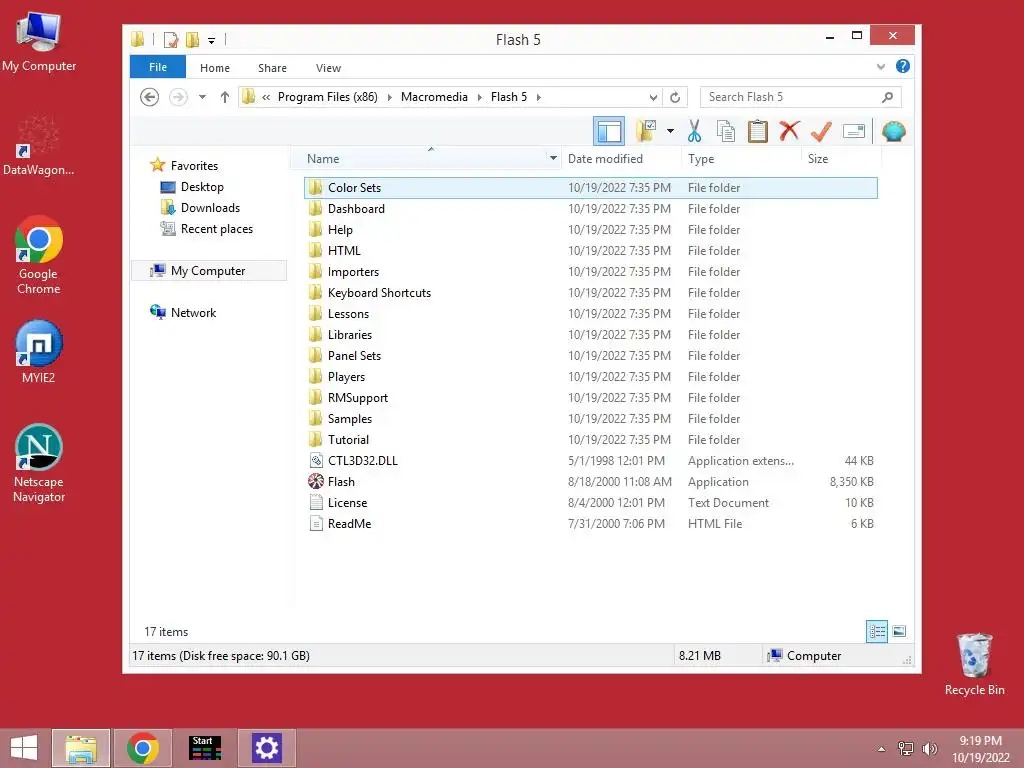The width and height of the screenshot is (1024, 768).
Task: Open folder options dropdown arrow in toolbar
Action: tap(670, 131)
